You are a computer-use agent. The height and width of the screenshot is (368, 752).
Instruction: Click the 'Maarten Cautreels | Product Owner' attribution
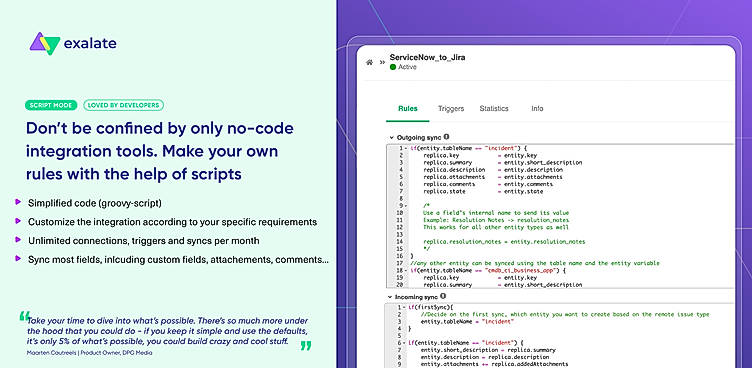point(89,353)
